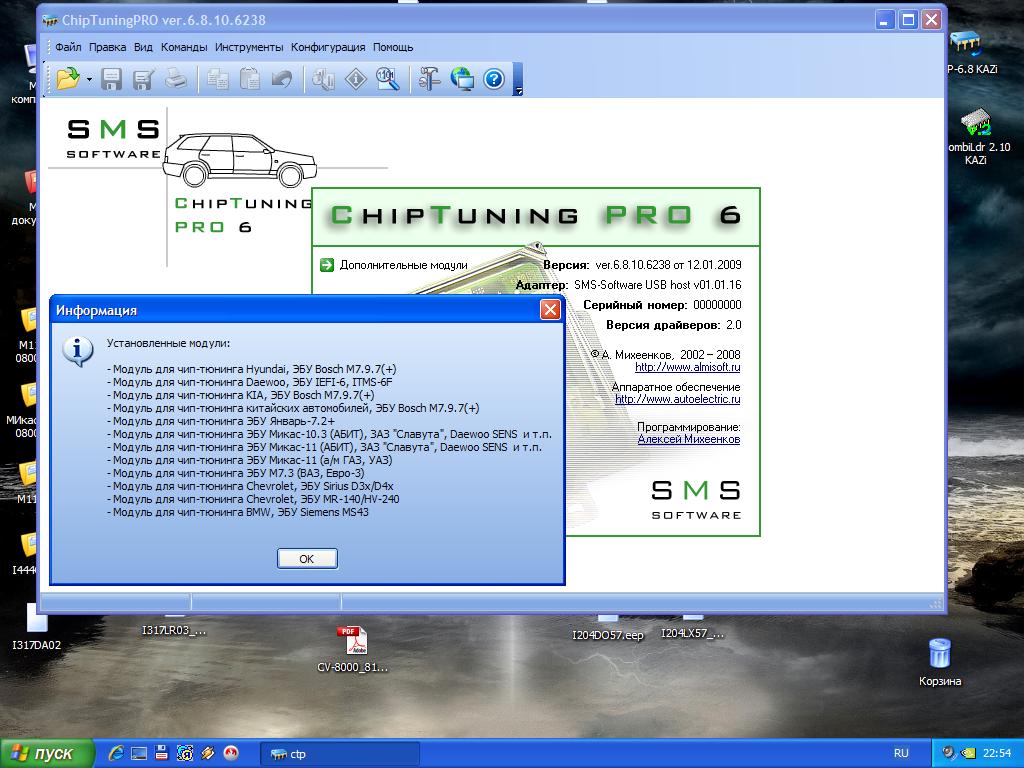This screenshot has width=1024, height=768.
Task: Click the greyed map search icon left of the info diamond
Action: point(324,79)
